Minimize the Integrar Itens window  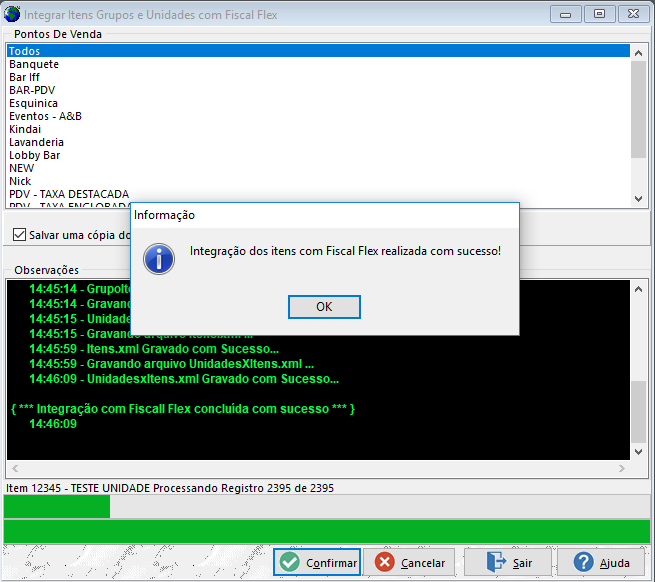[x=566, y=15]
